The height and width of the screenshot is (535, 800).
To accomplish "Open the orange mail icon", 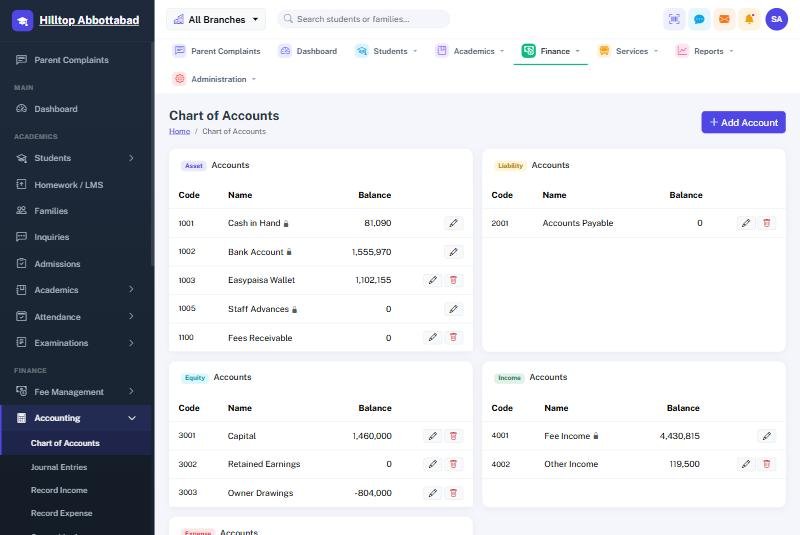I will pyautogui.click(x=724, y=19).
